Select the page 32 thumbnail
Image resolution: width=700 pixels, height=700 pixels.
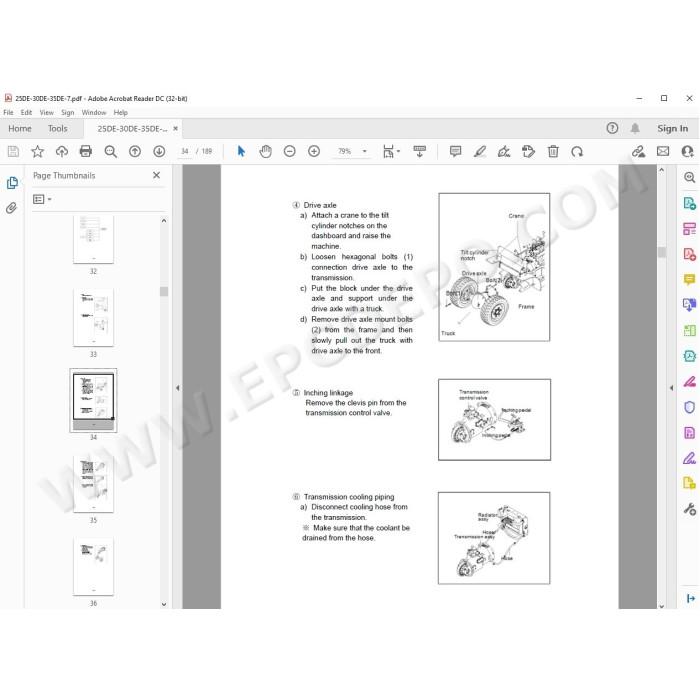point(93,240)
